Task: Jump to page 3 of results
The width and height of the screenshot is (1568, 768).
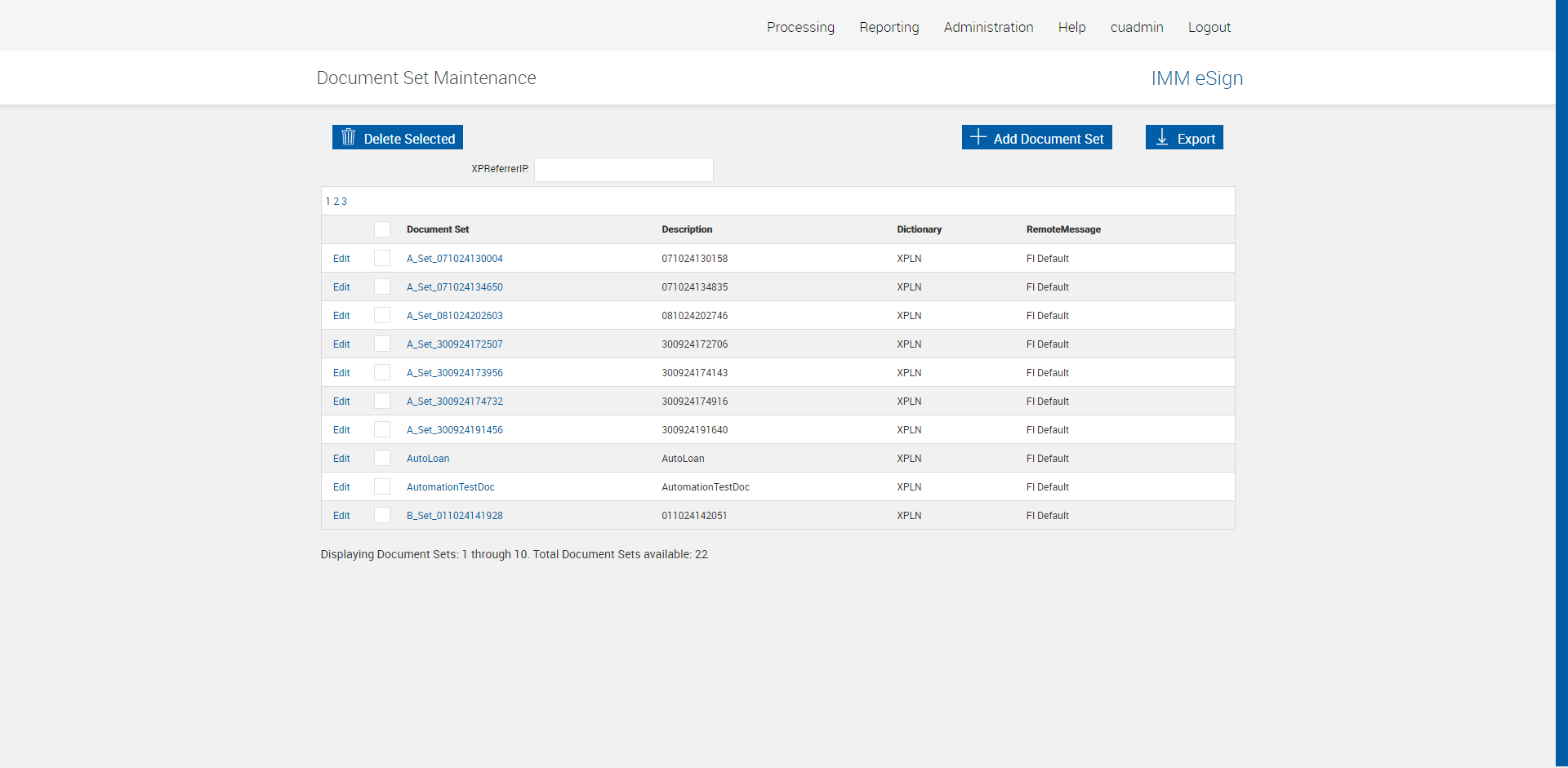Action: [345, 202]
